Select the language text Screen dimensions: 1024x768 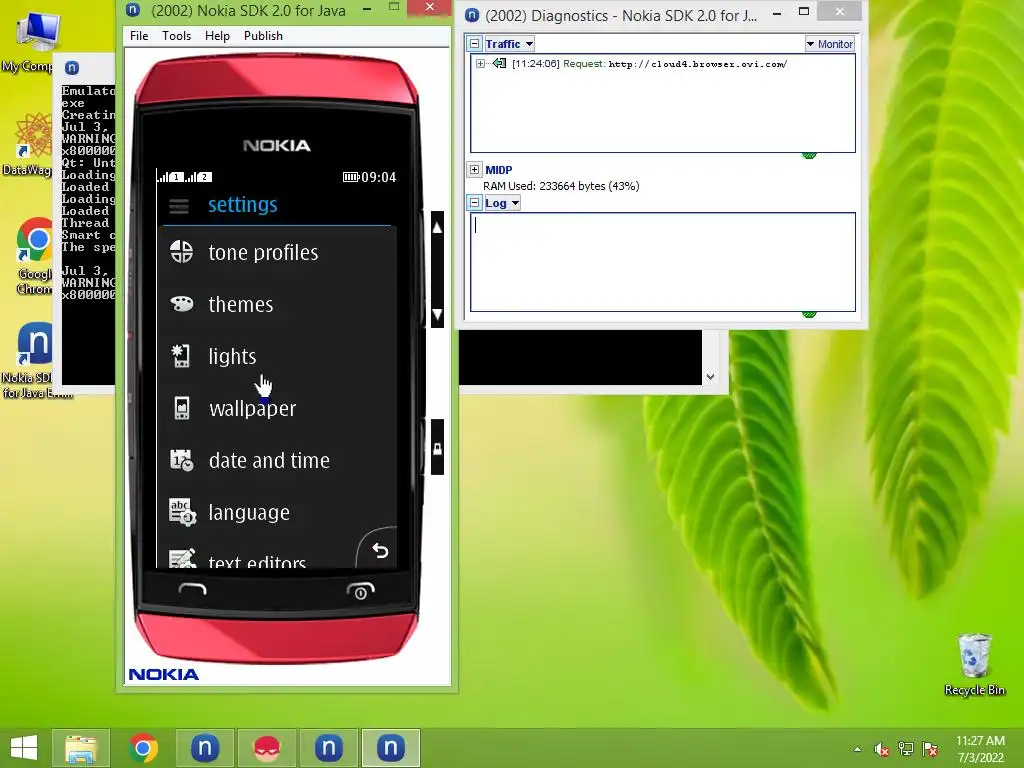click(x=249, y=513)
